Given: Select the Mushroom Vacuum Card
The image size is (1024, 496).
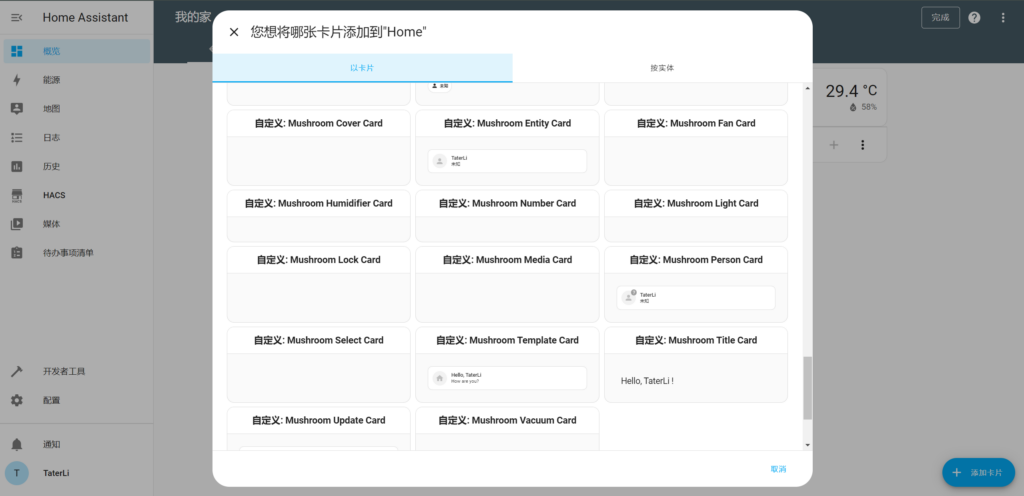Looking at the screenshot, I should point(507,429).
